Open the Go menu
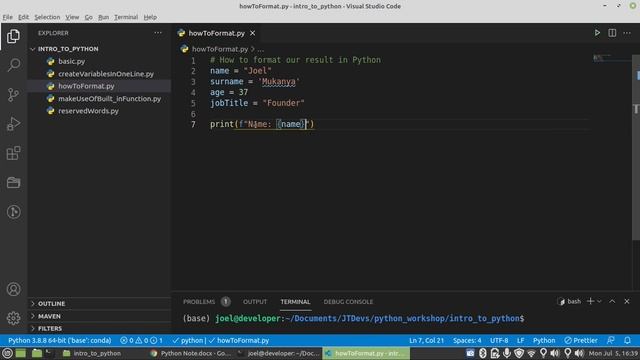This screenshot has width=640, height=360. [88, 17]
